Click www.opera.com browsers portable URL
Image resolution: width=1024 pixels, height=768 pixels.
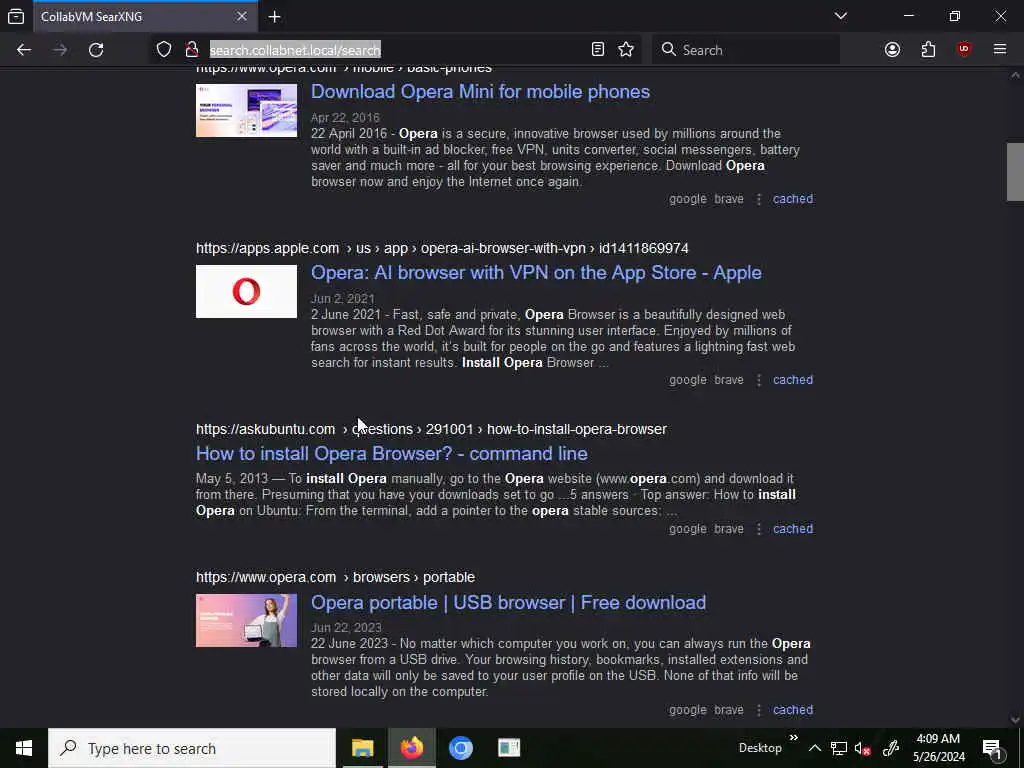click(335, 577)
